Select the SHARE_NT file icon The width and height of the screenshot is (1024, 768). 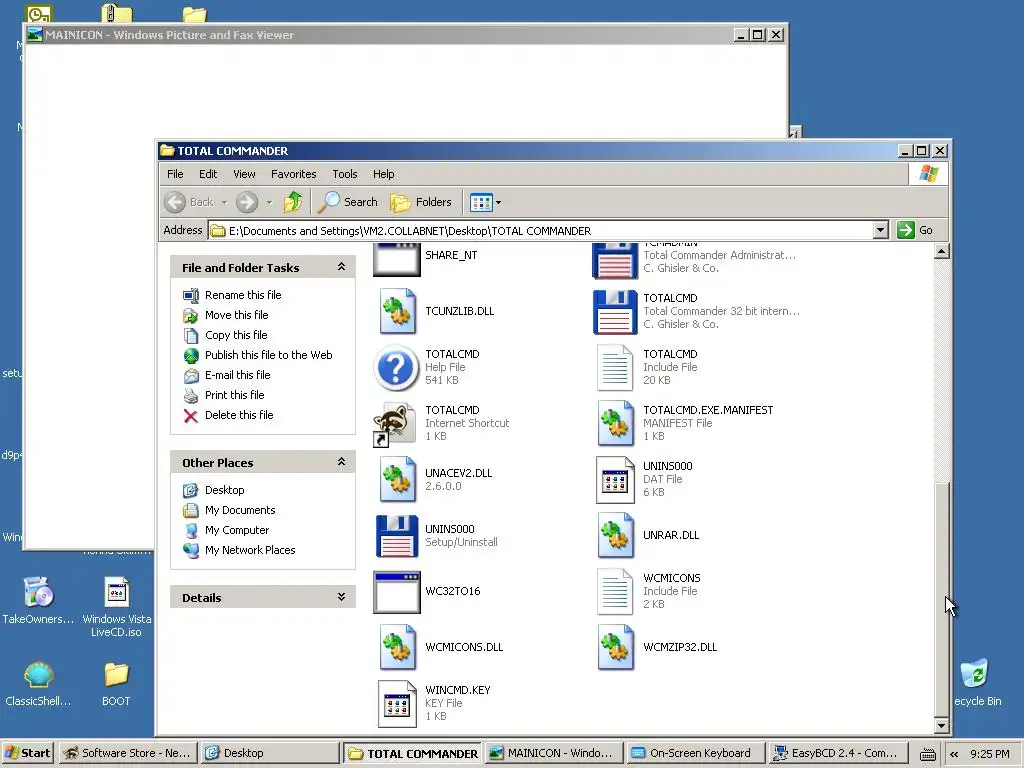(396, 259)
